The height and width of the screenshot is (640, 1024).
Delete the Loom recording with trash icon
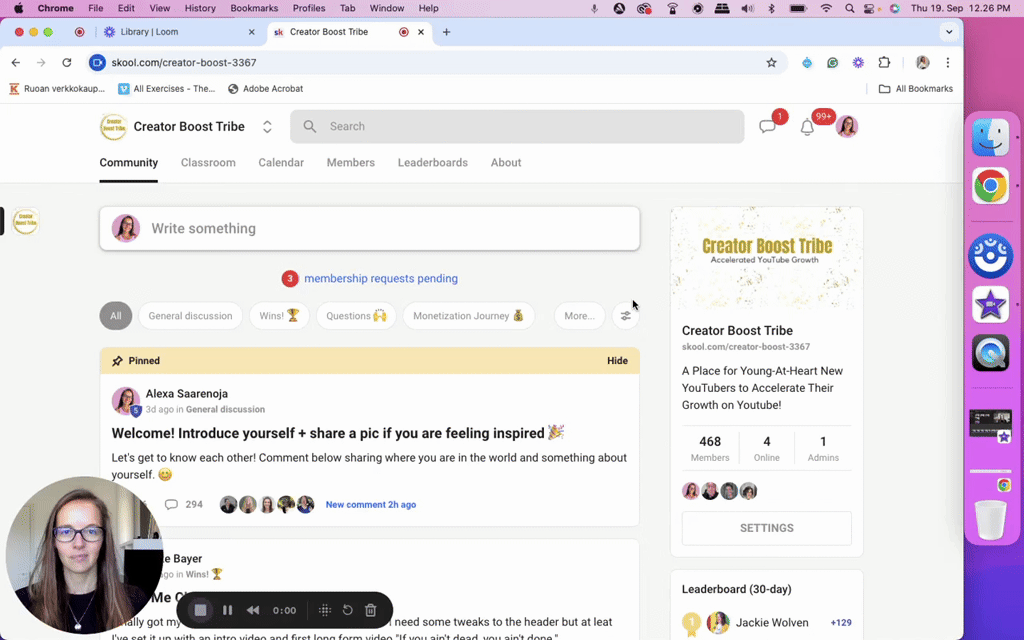[370, 610]
